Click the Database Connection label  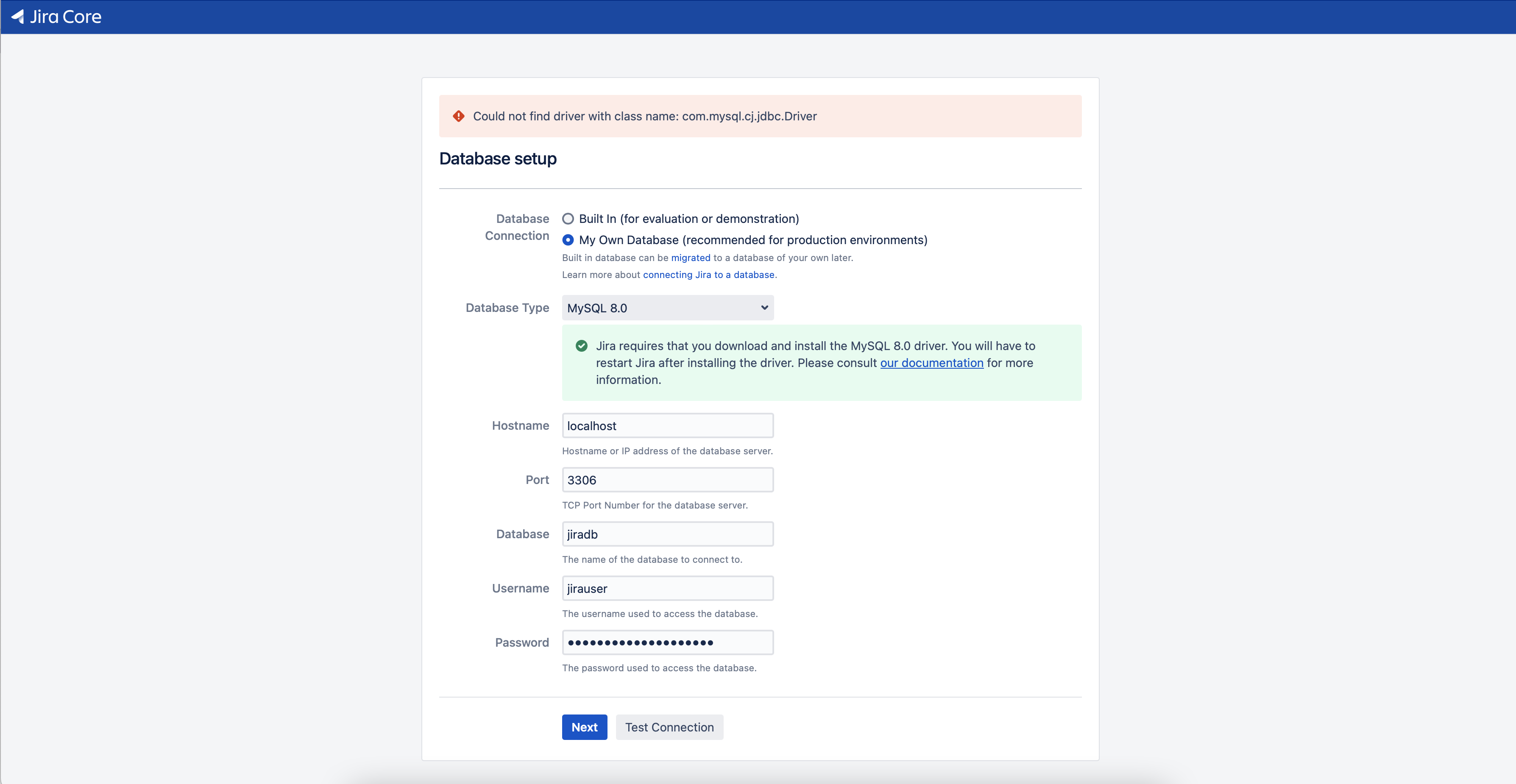tap(517, 227)
